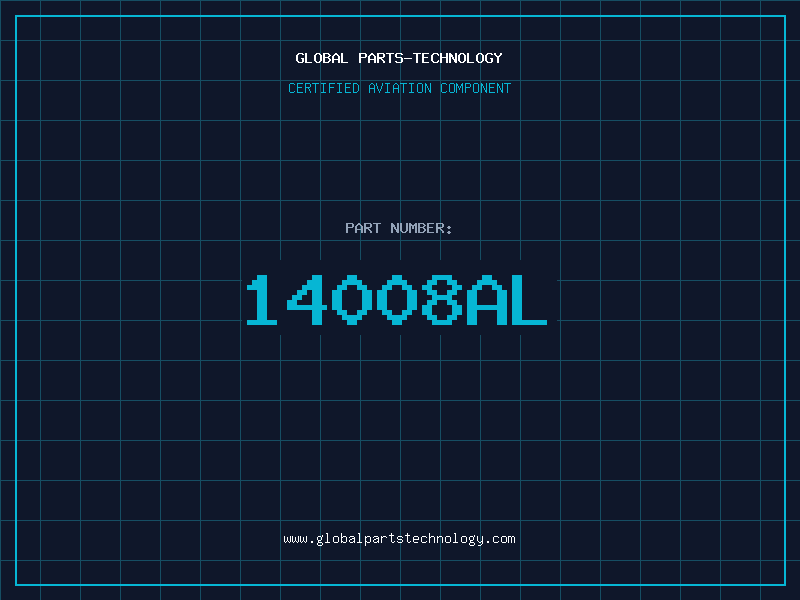Click the GLOBAL PARTS-TECHNOLOGY heading

[399, 58]
